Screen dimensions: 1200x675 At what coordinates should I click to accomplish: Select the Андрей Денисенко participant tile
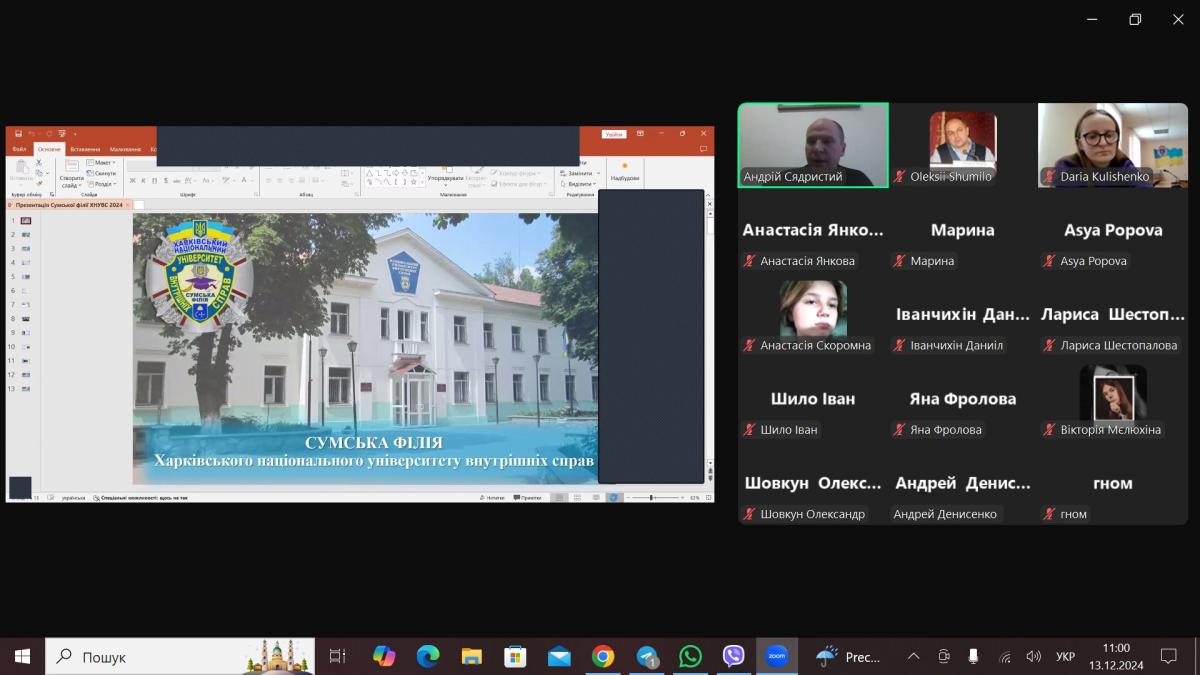pos(963,483)
